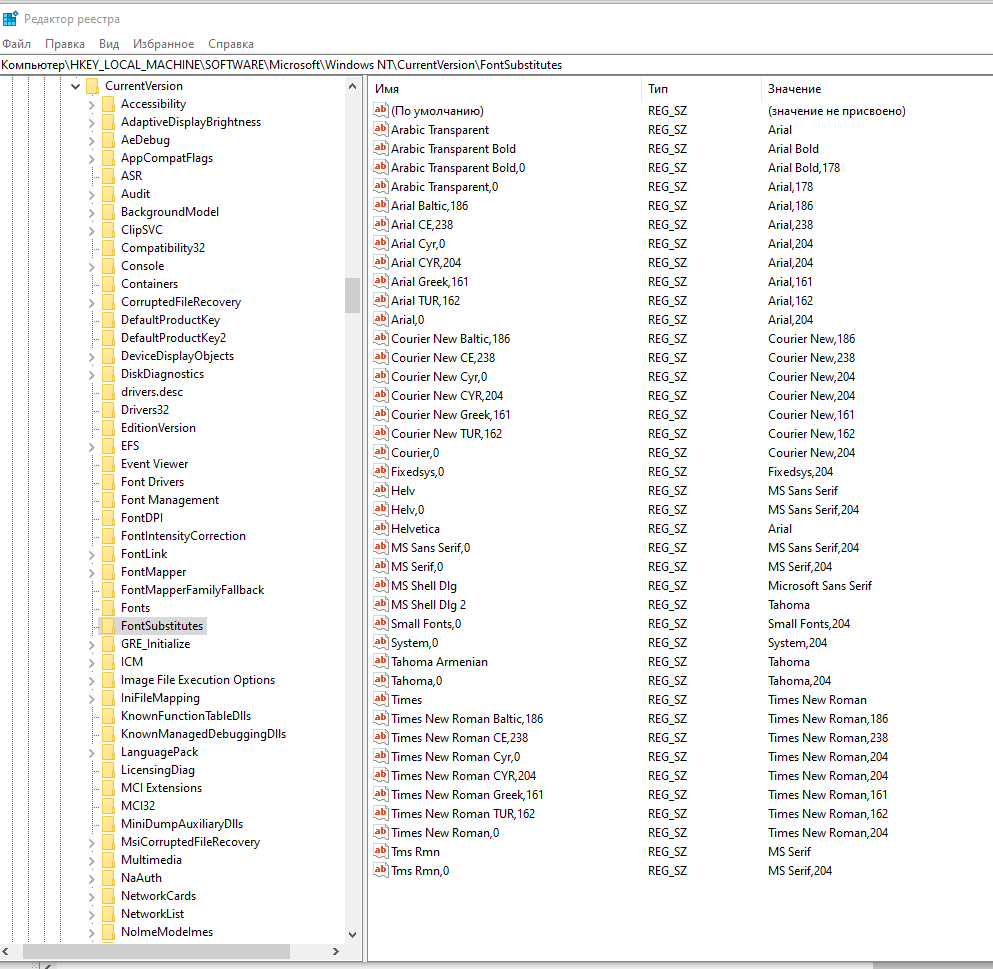993x969 pixels.
Task: Click the string icon next to MS Shell Dlg 2
Action: pyautogui.click(x=381, y=604)
